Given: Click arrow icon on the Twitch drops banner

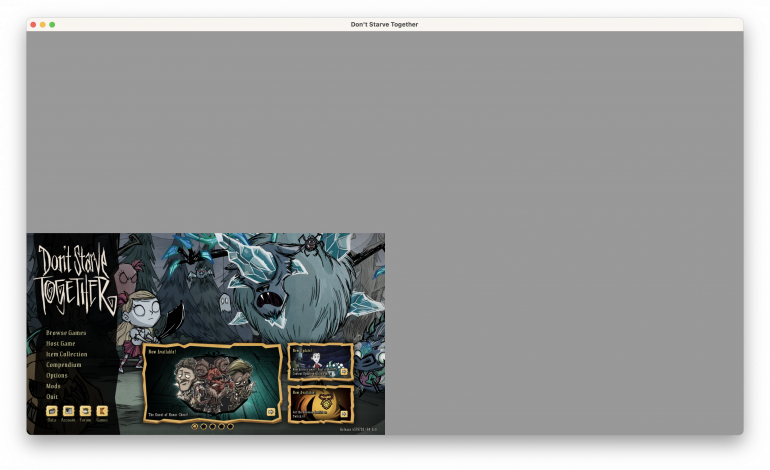Looking at the screenshot, I should pyautogui.click(x=344, y=414).
